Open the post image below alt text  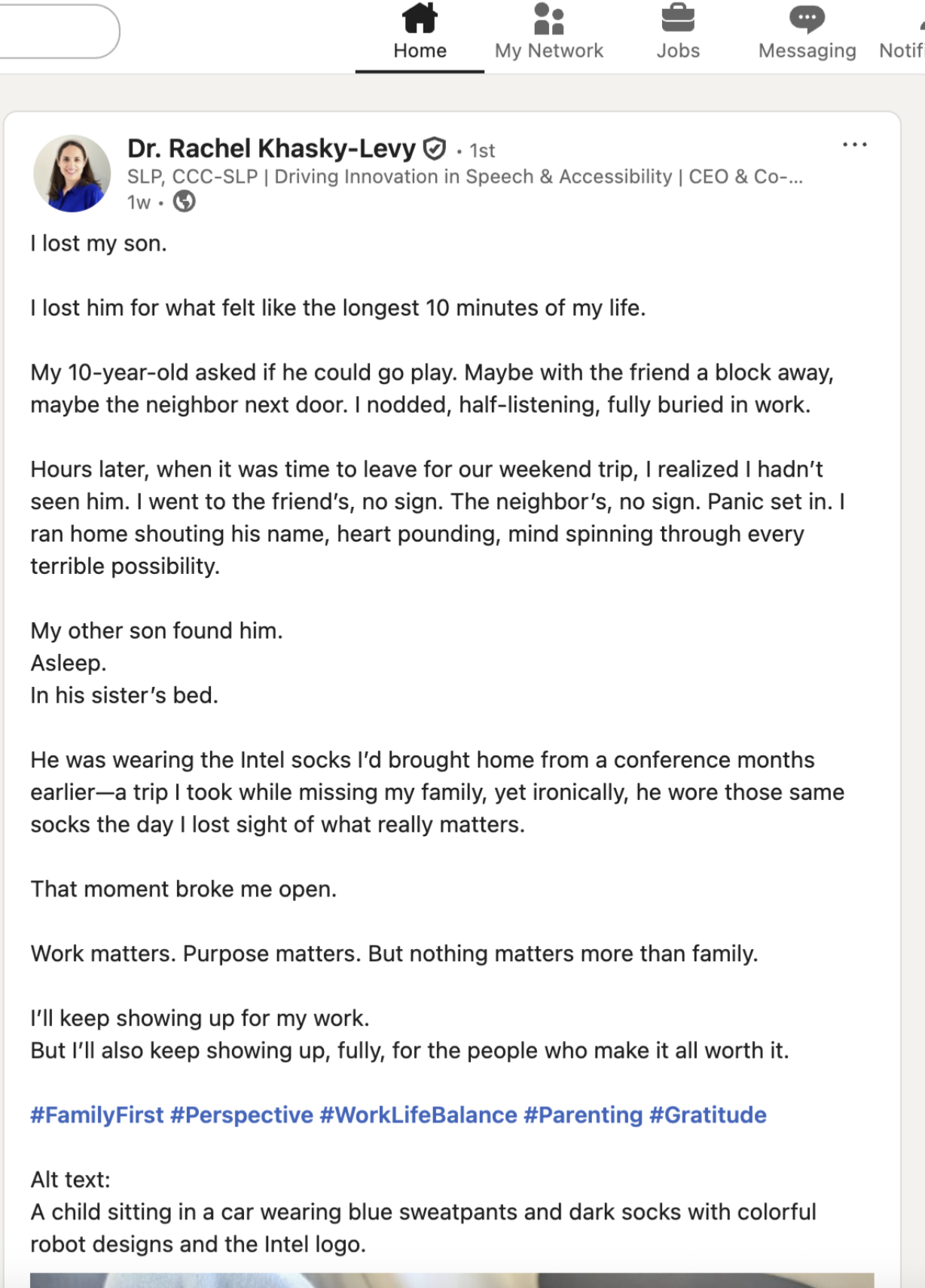(x=452, y=1280)
